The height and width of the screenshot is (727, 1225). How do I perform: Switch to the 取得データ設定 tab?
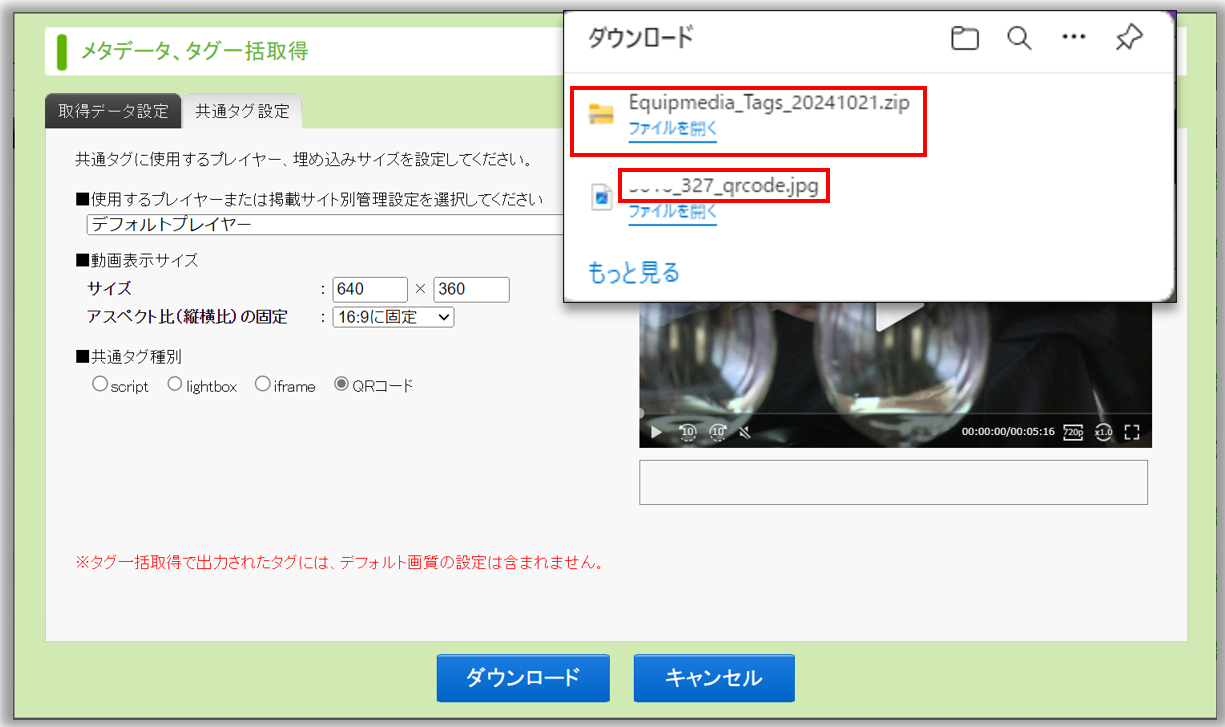(x=113, y=111)
